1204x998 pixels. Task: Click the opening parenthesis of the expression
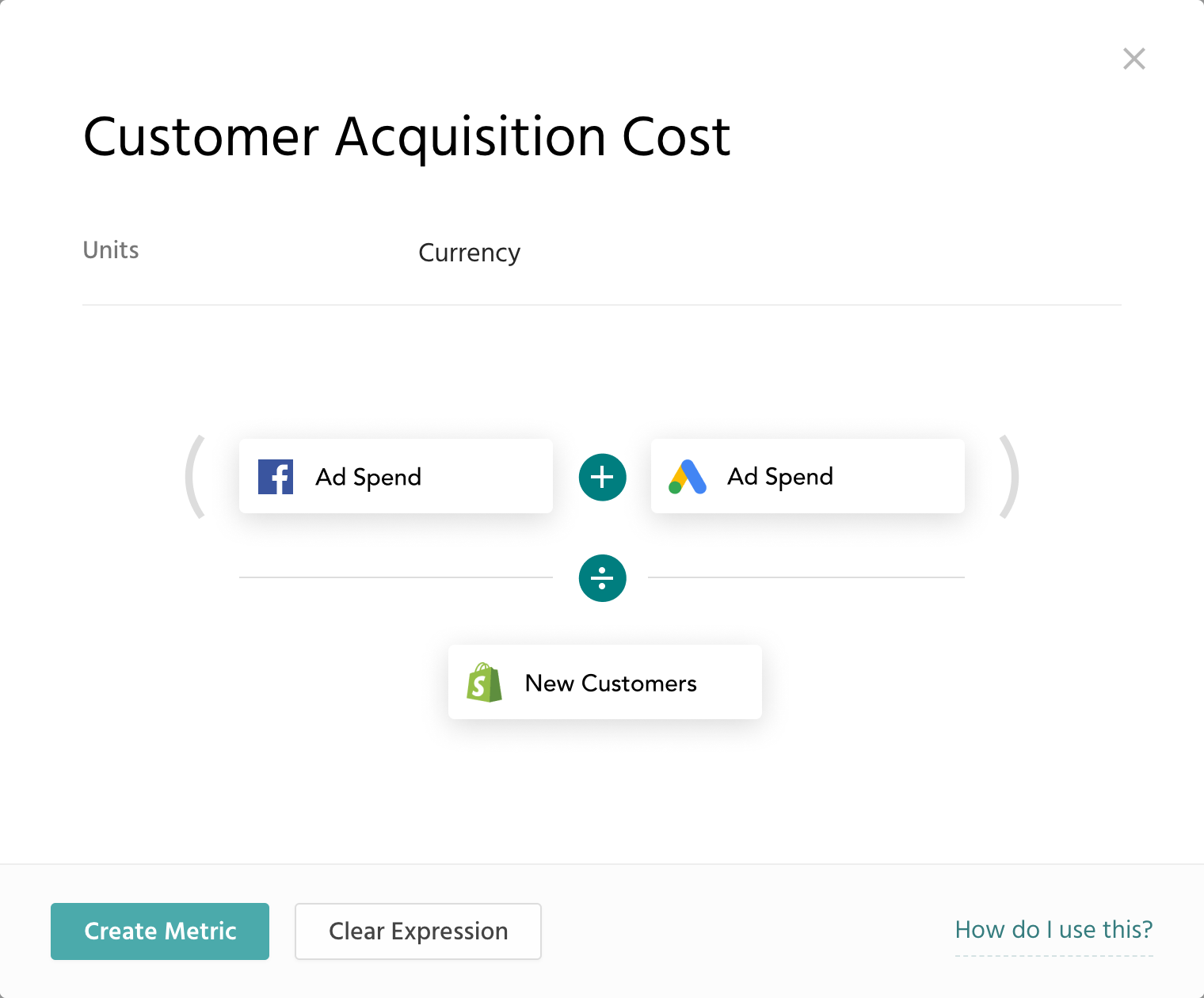point(196,477)
